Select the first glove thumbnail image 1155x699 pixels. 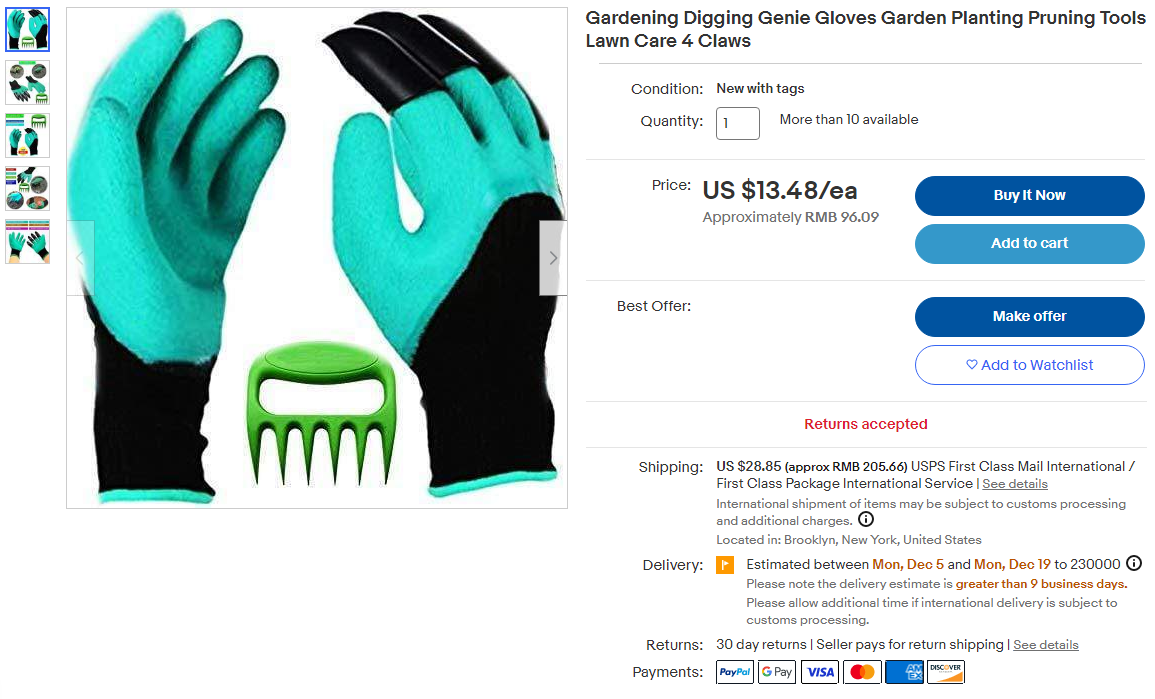pos(27,29)
